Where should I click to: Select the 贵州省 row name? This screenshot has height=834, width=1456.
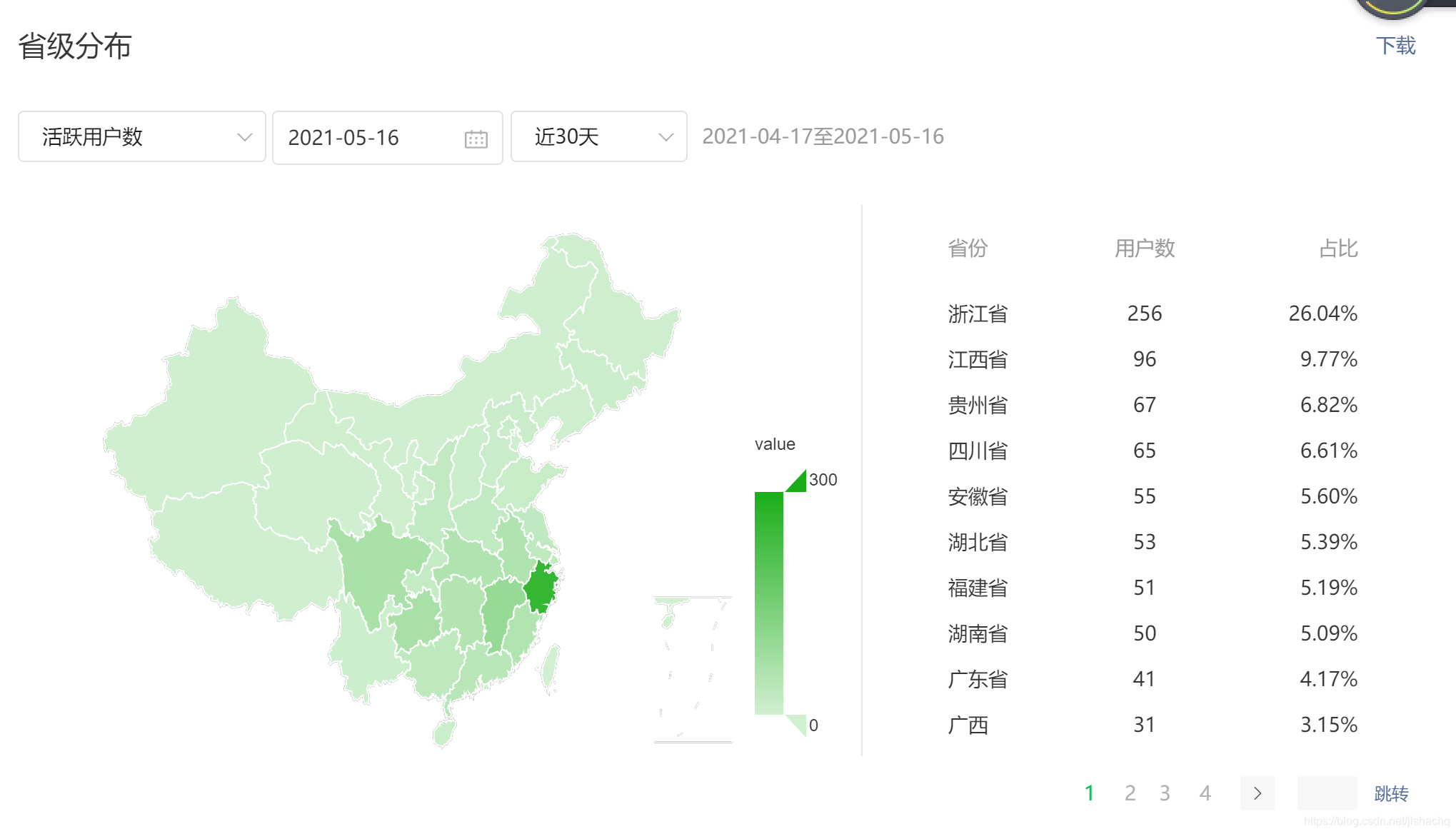978,405
